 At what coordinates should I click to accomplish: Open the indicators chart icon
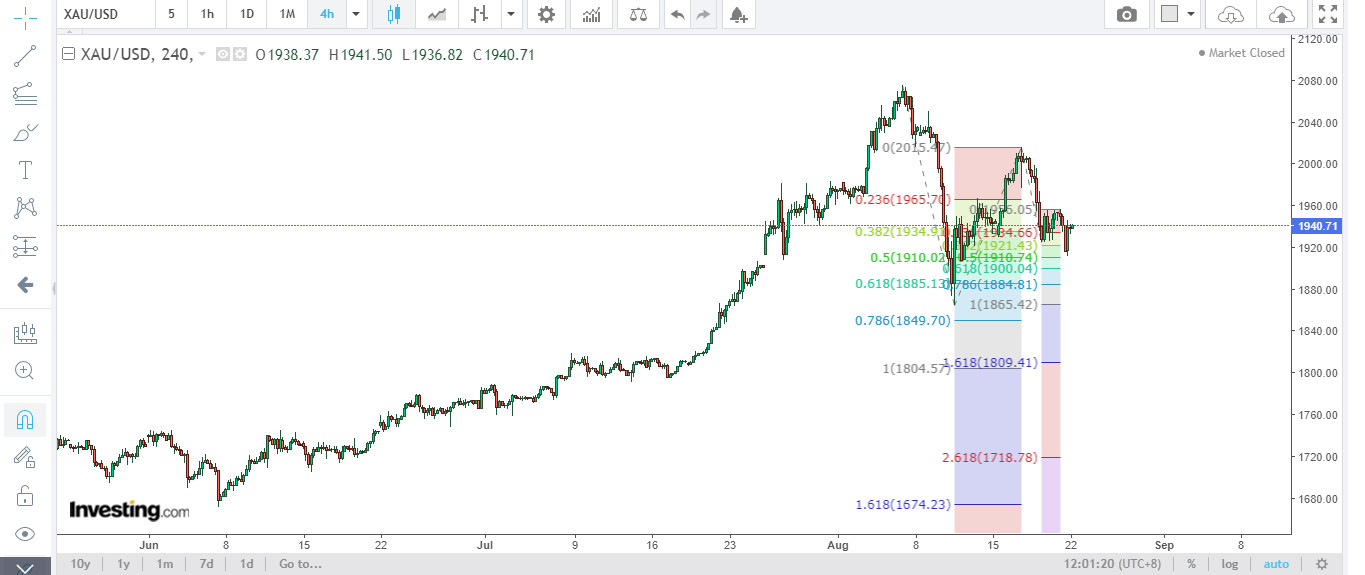591,14
